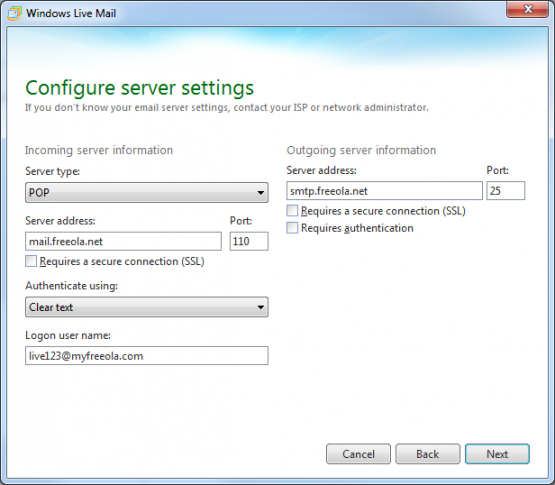Click the Windows Live Mail title icon
Viewport: 555px width, 485px height.
coord(14,13)
